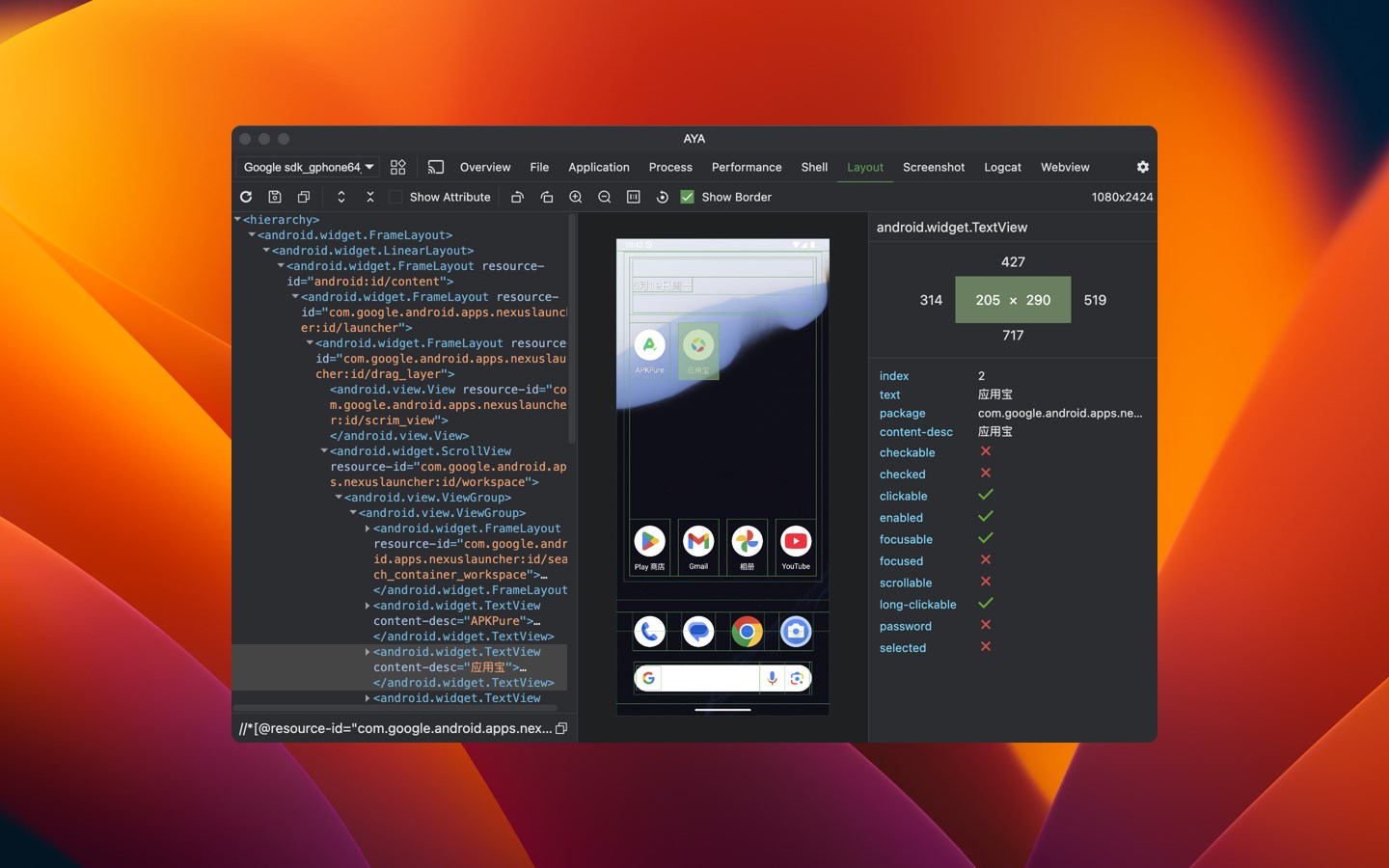Switch to the Screenshot tab
The image size is (1389, 868).
click(x=934, y=167)
